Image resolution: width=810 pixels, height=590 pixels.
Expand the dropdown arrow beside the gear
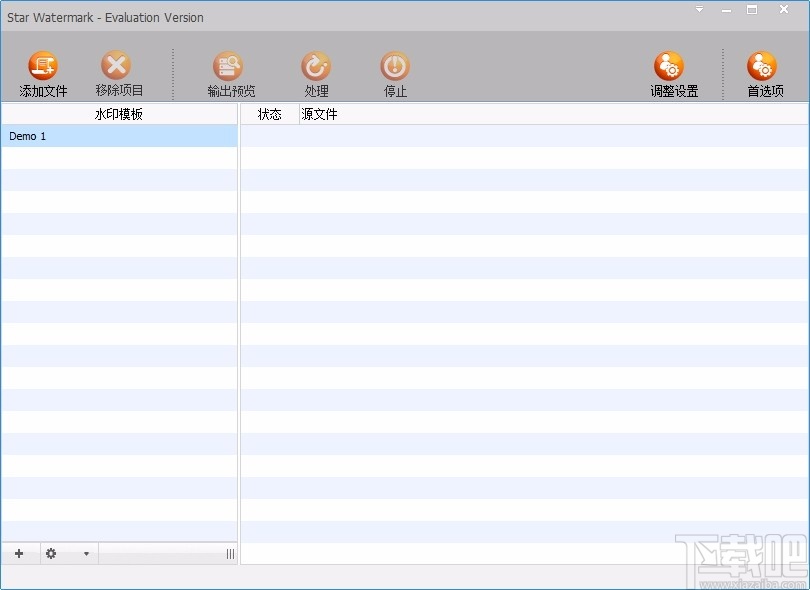(x=86, y=554)
